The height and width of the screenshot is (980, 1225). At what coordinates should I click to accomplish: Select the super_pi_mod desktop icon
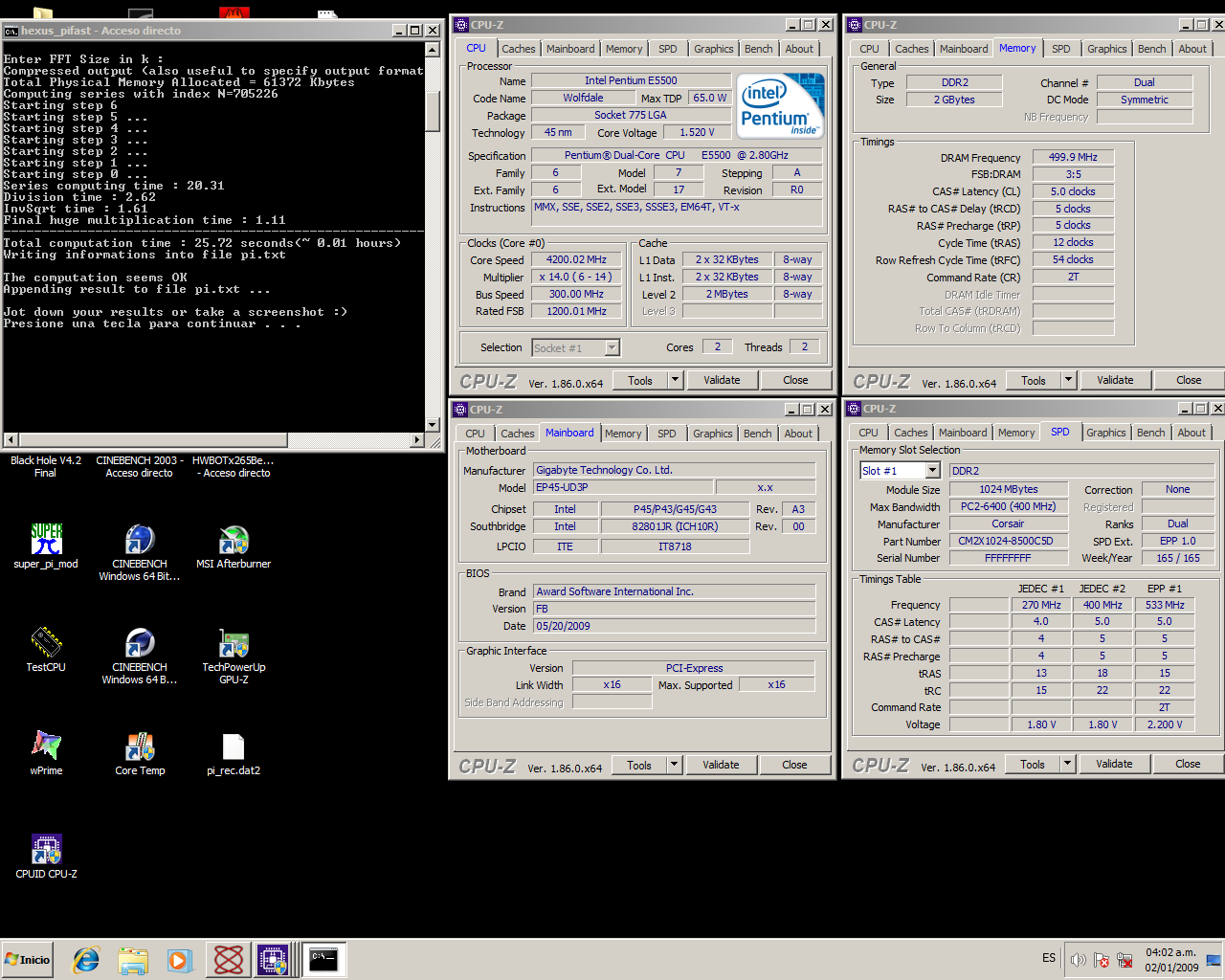pyautogui.click(x=46, y=546)
